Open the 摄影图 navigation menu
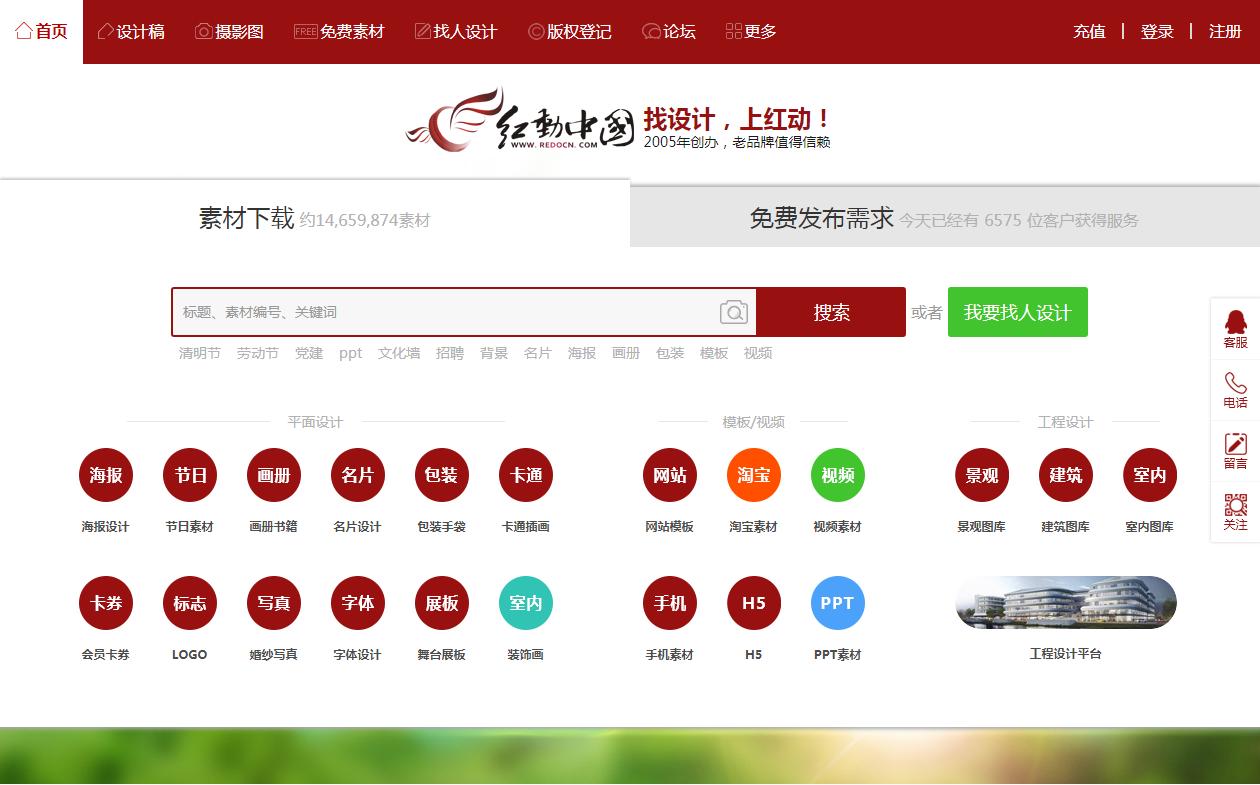The image size is (1260, 785). 229,31
